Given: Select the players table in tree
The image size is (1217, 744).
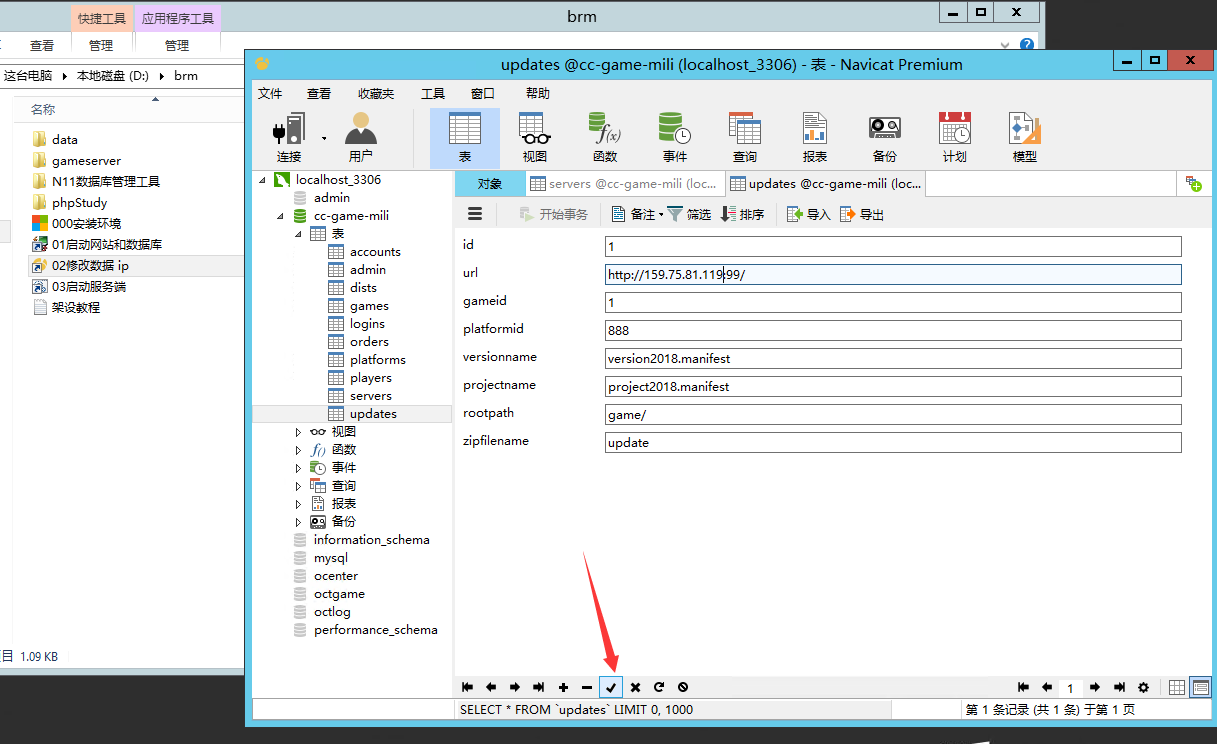Looking at the screenshot, I should tap(371, 378).
